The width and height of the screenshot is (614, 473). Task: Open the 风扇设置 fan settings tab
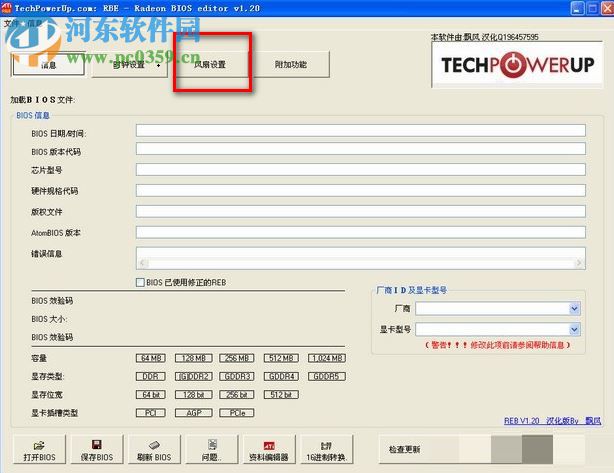click(210, 65)
